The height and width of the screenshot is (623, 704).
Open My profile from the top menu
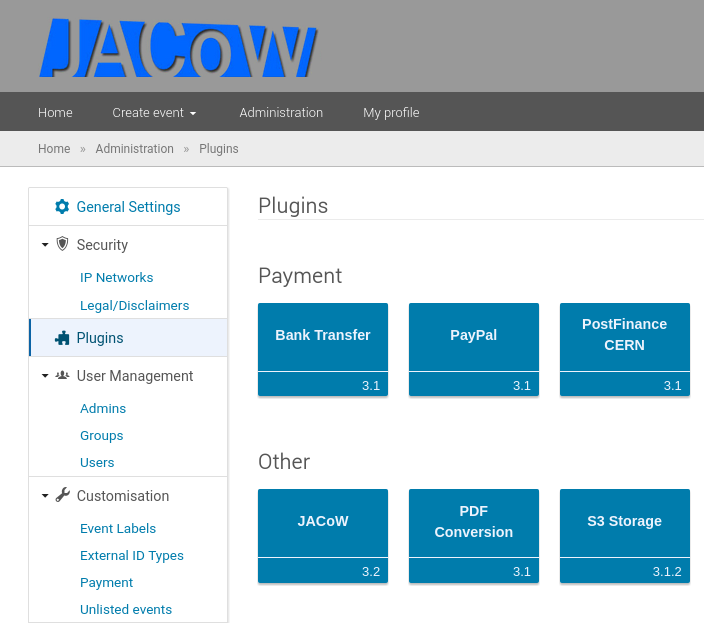(x=391, y=113)
